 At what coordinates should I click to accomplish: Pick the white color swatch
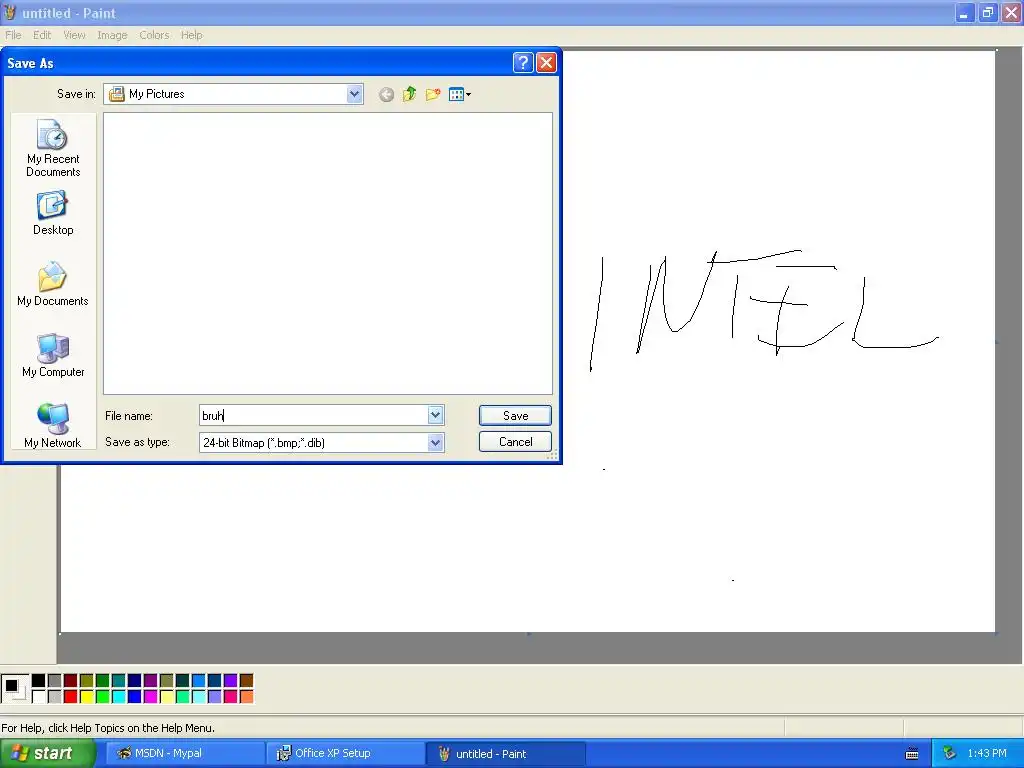click(39, 697)
